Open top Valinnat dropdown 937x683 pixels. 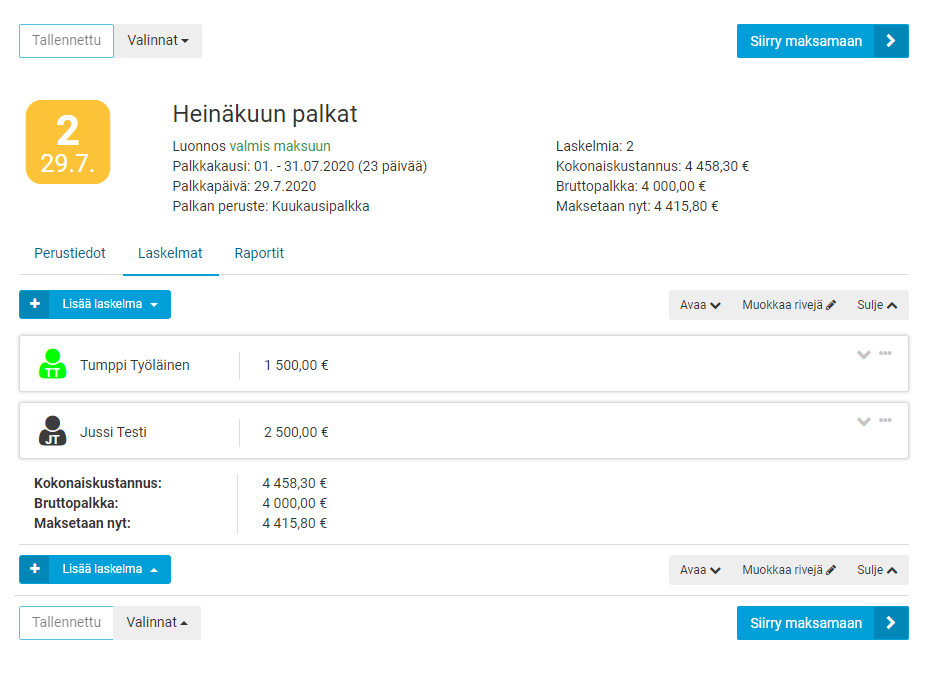158,41
